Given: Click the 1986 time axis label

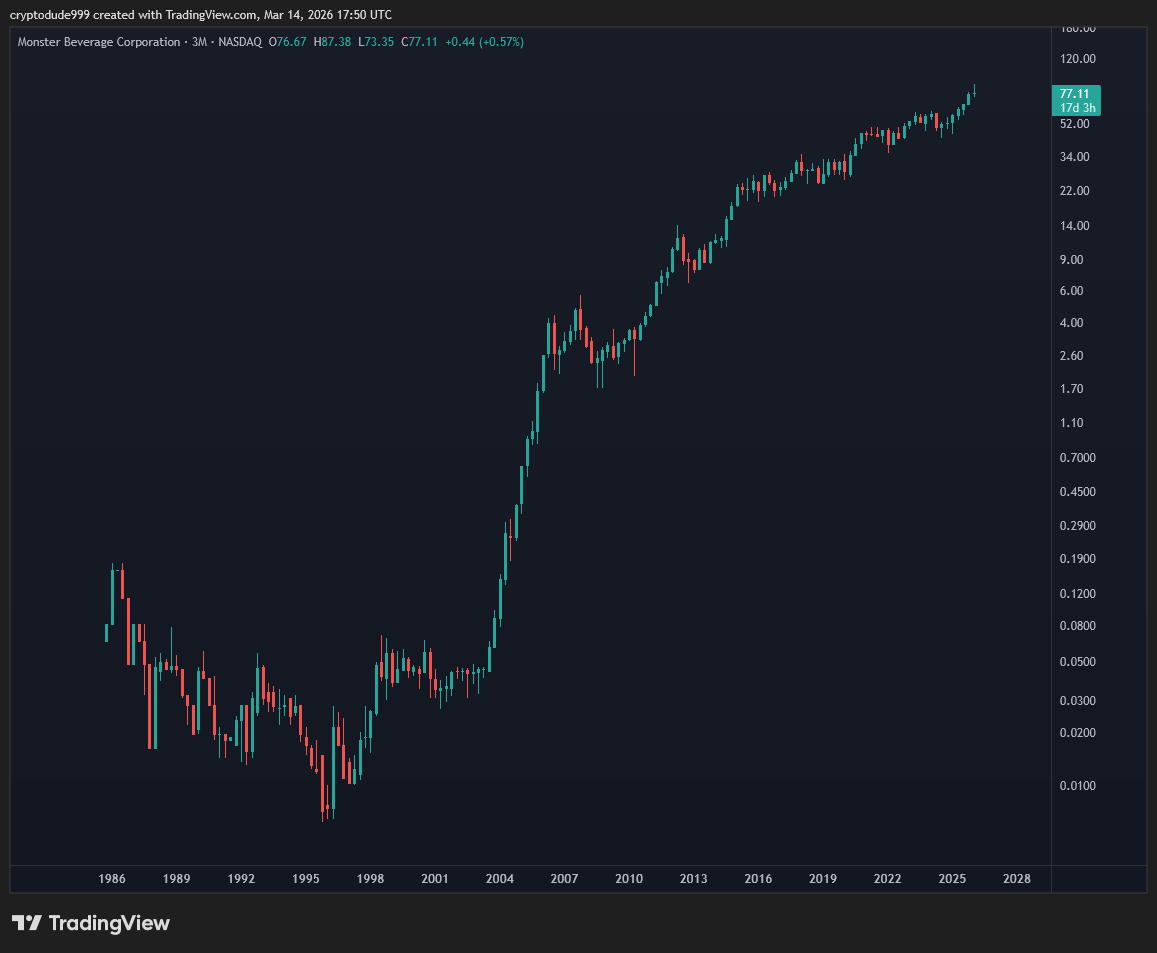Looking at the screenshot, I should (112, 879).
